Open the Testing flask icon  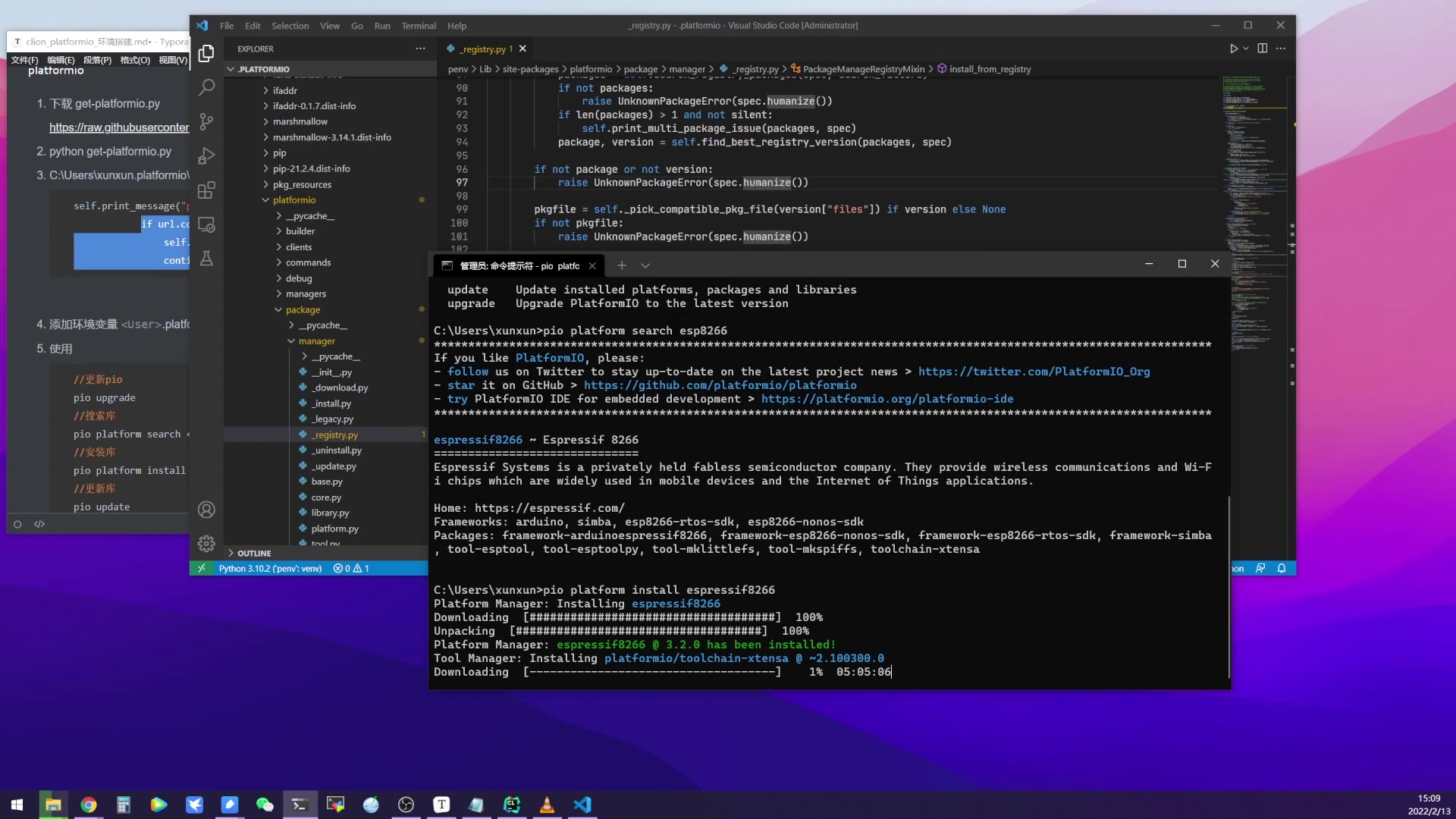[x=206, y=259]
